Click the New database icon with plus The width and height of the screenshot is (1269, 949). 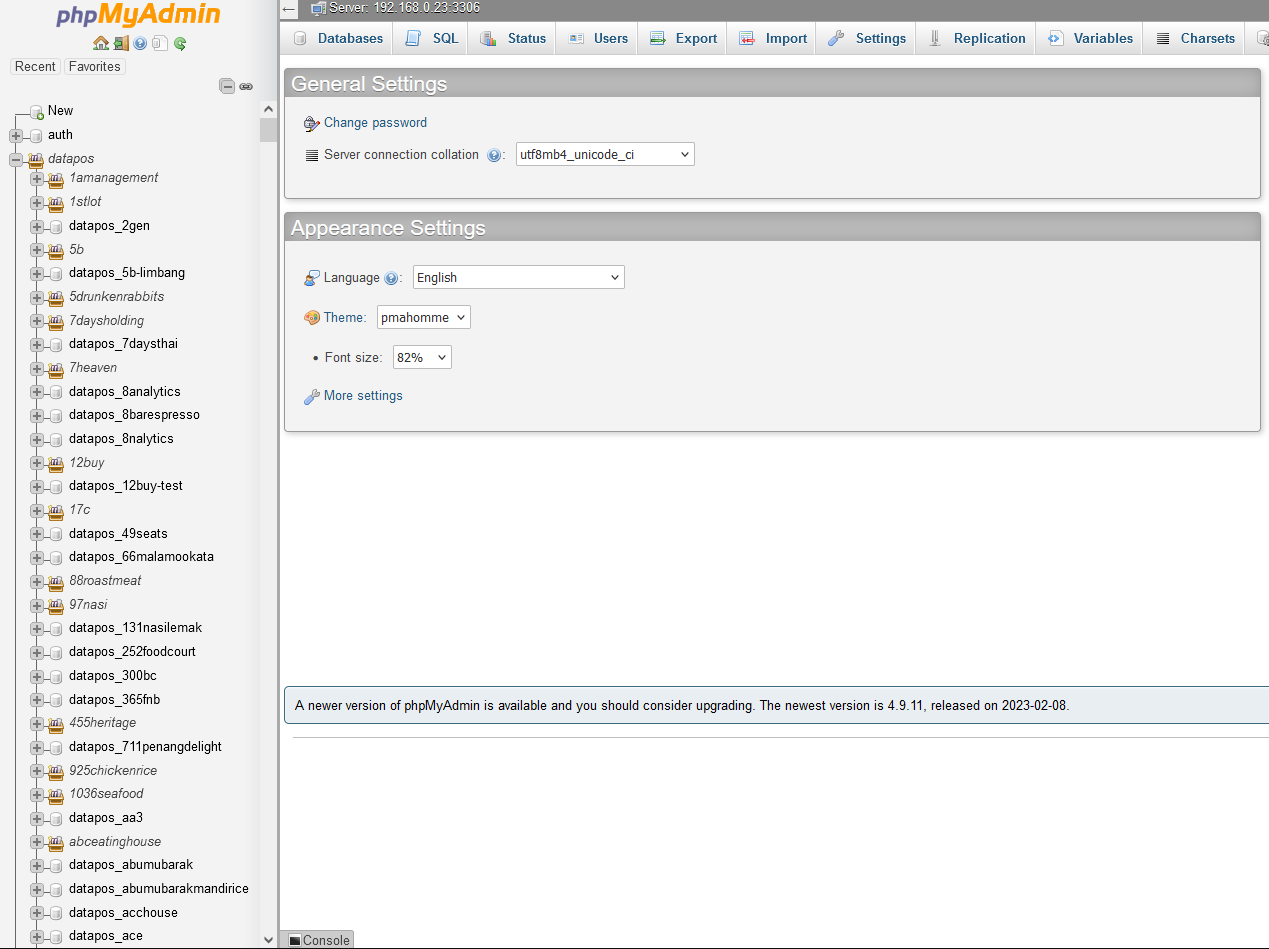pos(37,111)
